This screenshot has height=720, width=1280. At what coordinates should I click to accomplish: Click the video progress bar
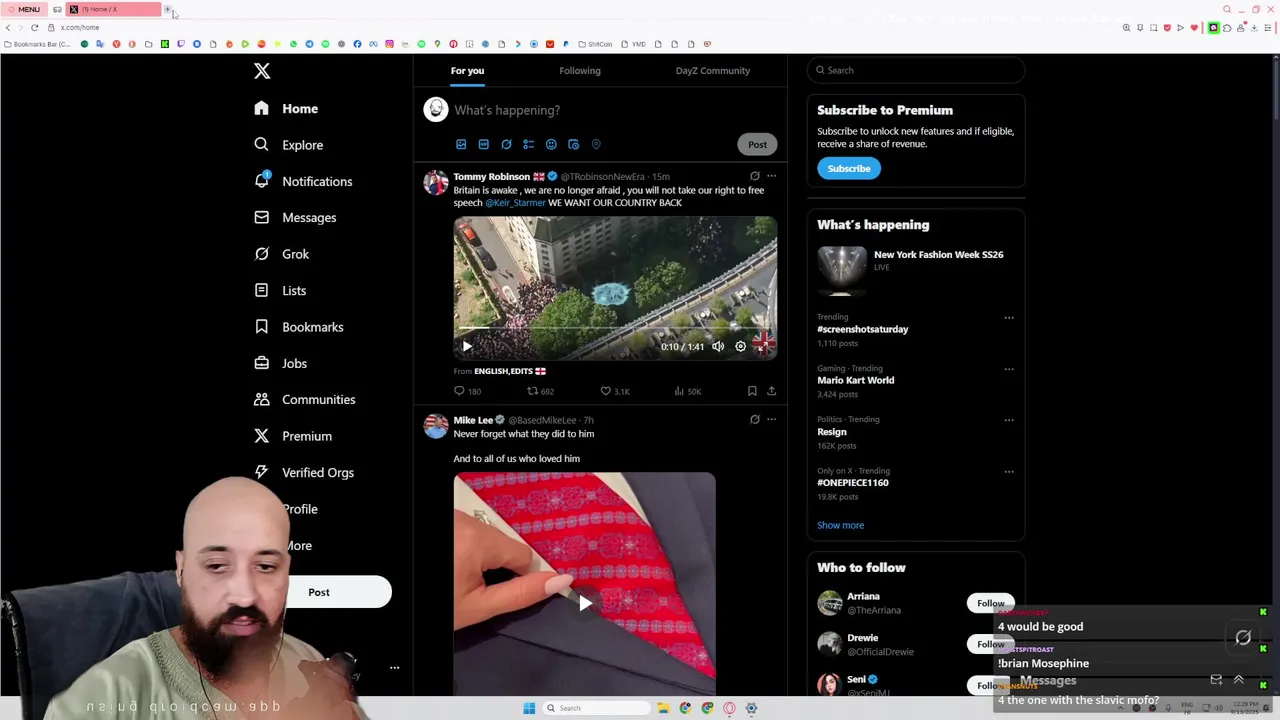coord(615,328)
